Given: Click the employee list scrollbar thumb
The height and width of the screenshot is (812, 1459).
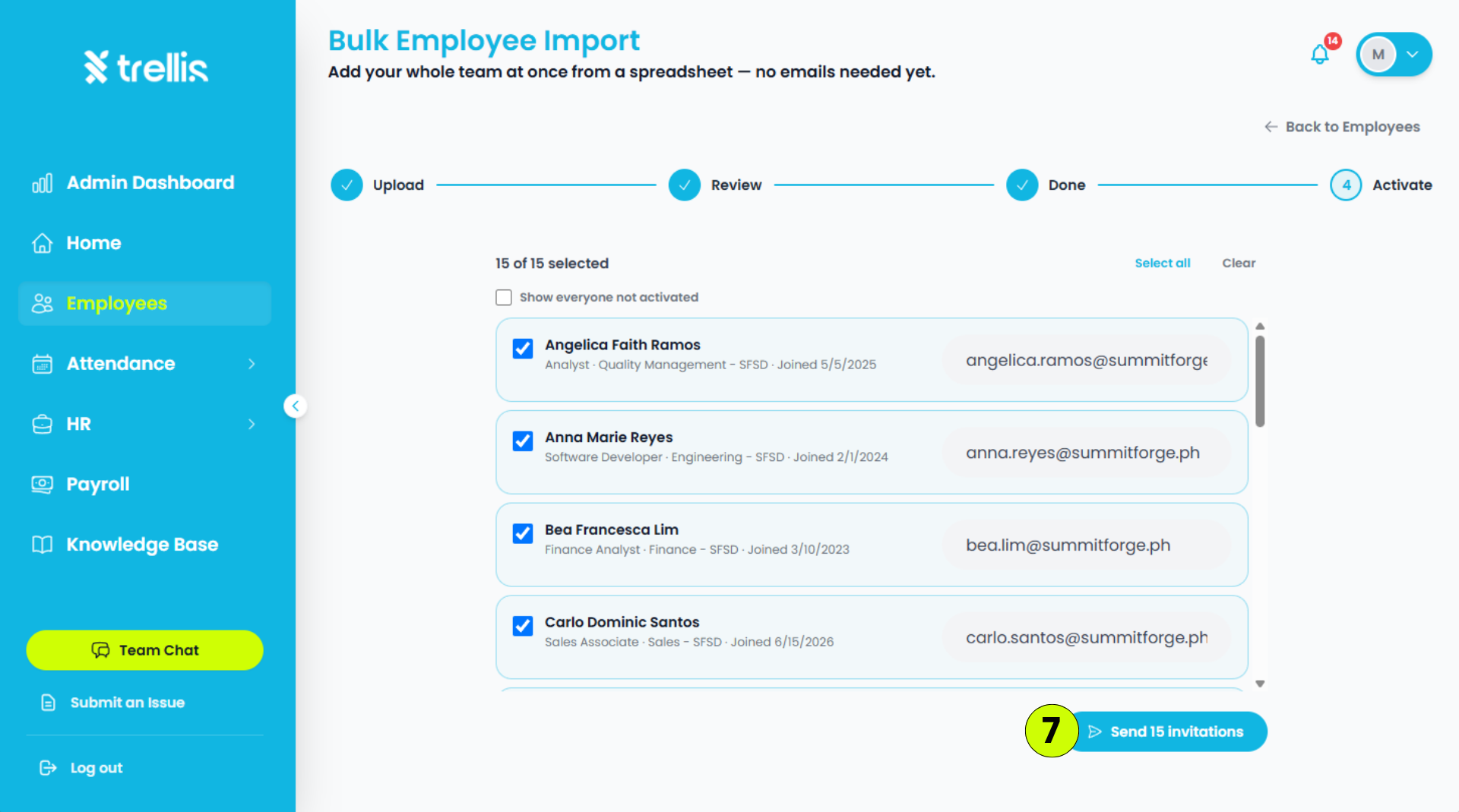Looking at the screenshot, I should coord(1260,381).
